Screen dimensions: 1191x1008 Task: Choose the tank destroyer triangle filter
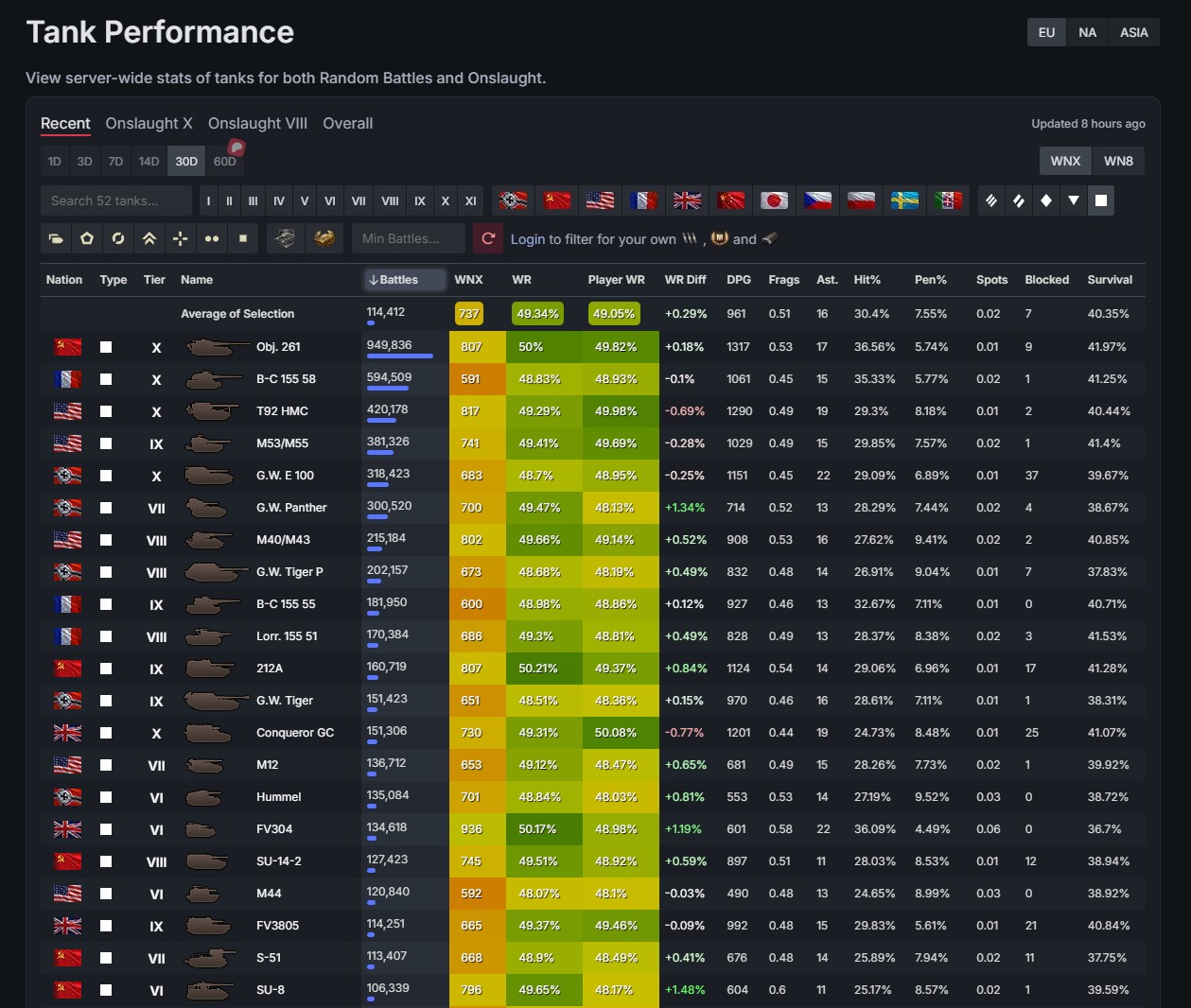[1073, 200]
